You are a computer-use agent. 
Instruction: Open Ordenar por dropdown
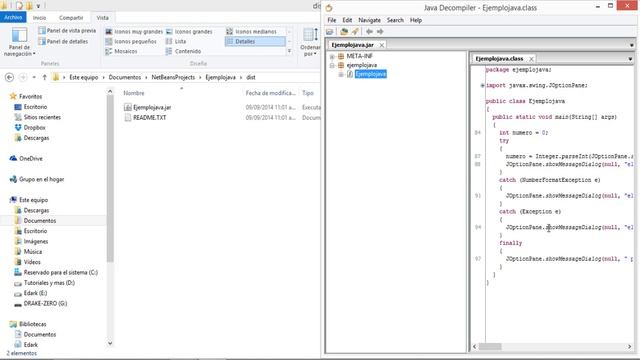[x=310, y=42]
